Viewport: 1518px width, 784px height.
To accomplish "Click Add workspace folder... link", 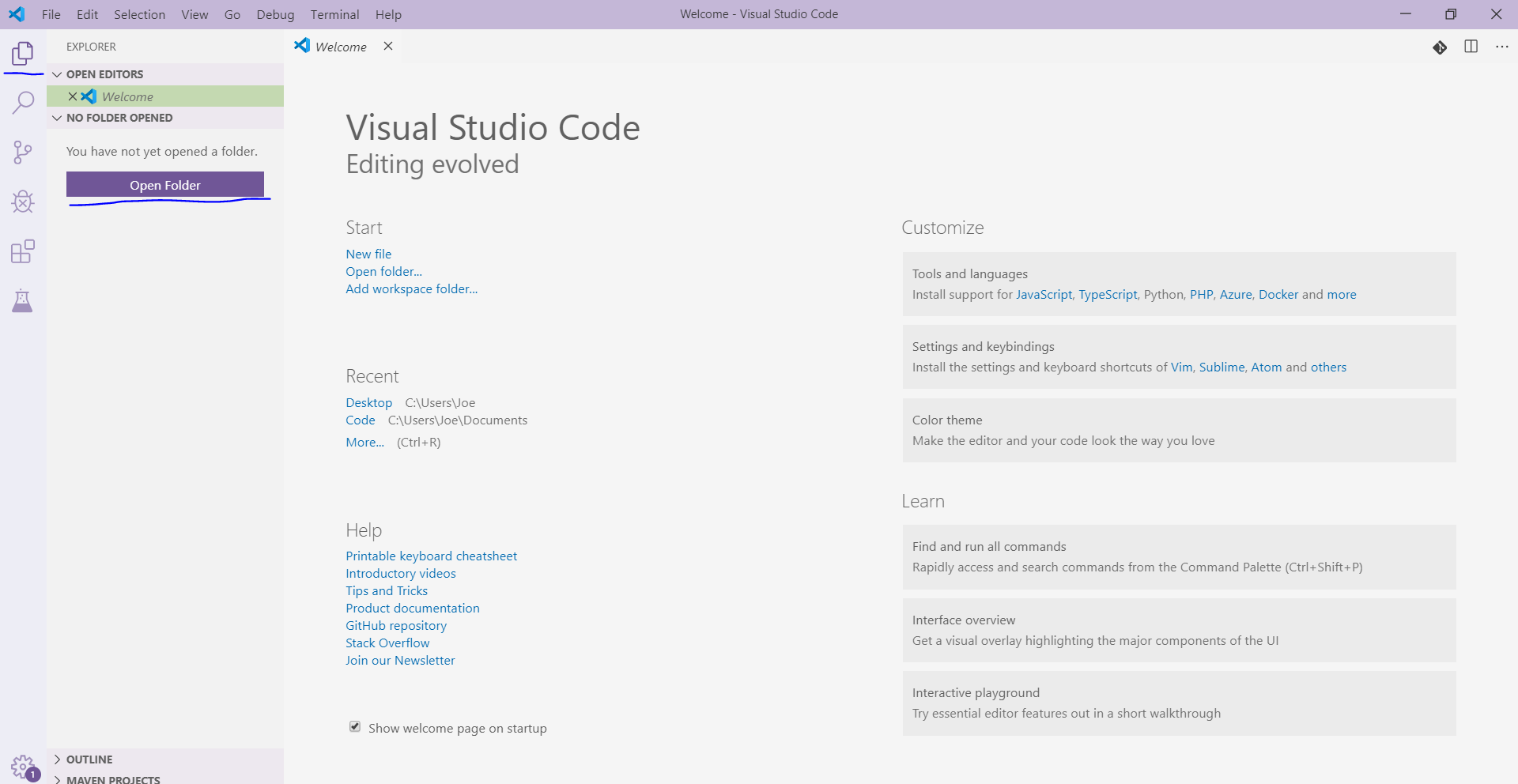I will pos(412,288).
